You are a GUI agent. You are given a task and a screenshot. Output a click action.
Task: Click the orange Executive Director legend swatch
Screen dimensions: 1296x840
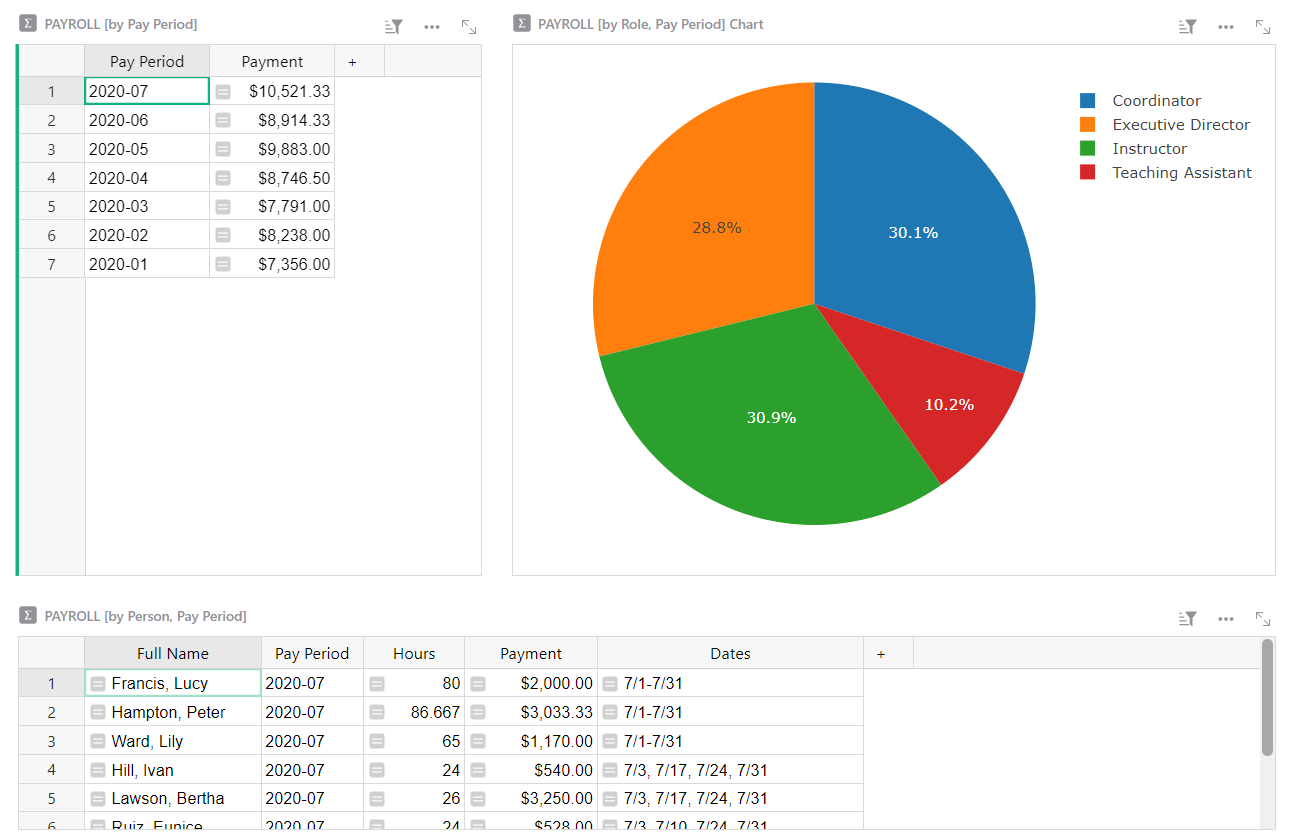[1088, 125]
